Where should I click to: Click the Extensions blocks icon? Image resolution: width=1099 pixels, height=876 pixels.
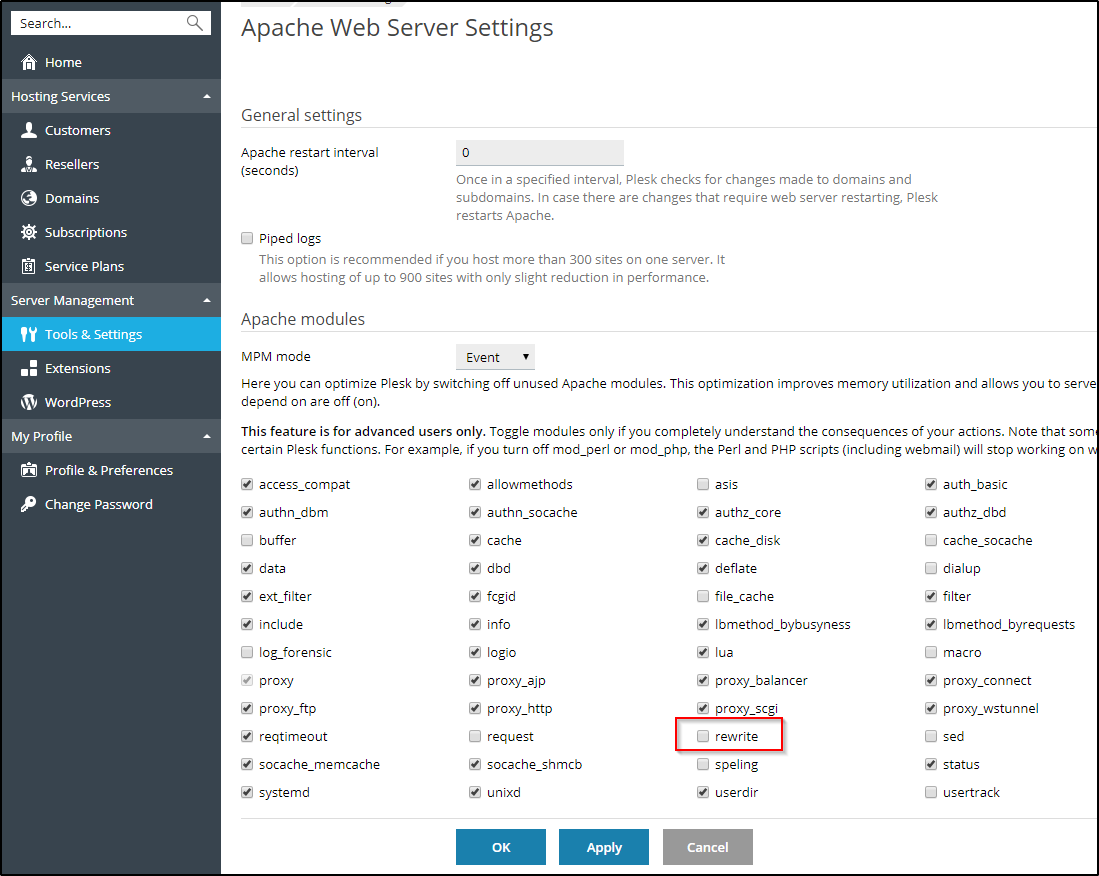pyautogui.click(x=29, y=368)
